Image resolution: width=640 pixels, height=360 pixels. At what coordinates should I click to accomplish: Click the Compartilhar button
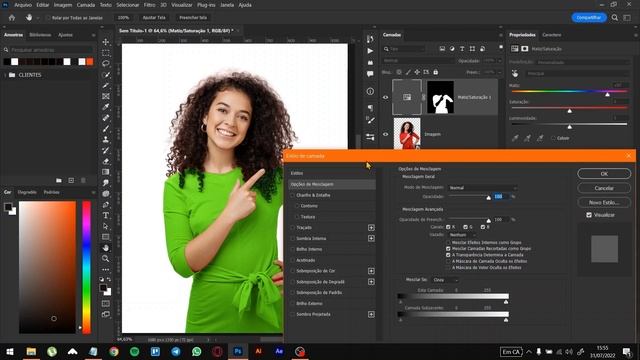tap(589, 18)
